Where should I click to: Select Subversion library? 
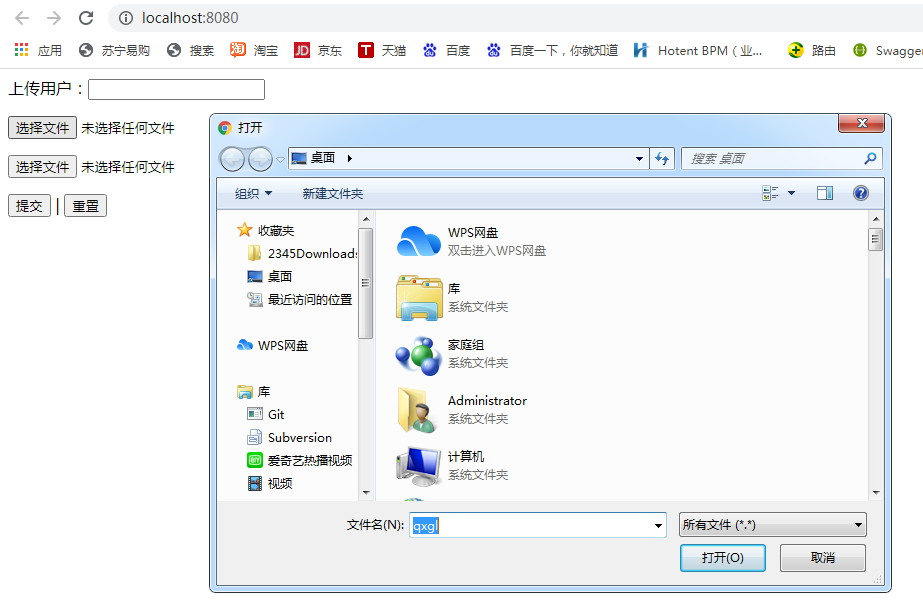tap(290, 437)
